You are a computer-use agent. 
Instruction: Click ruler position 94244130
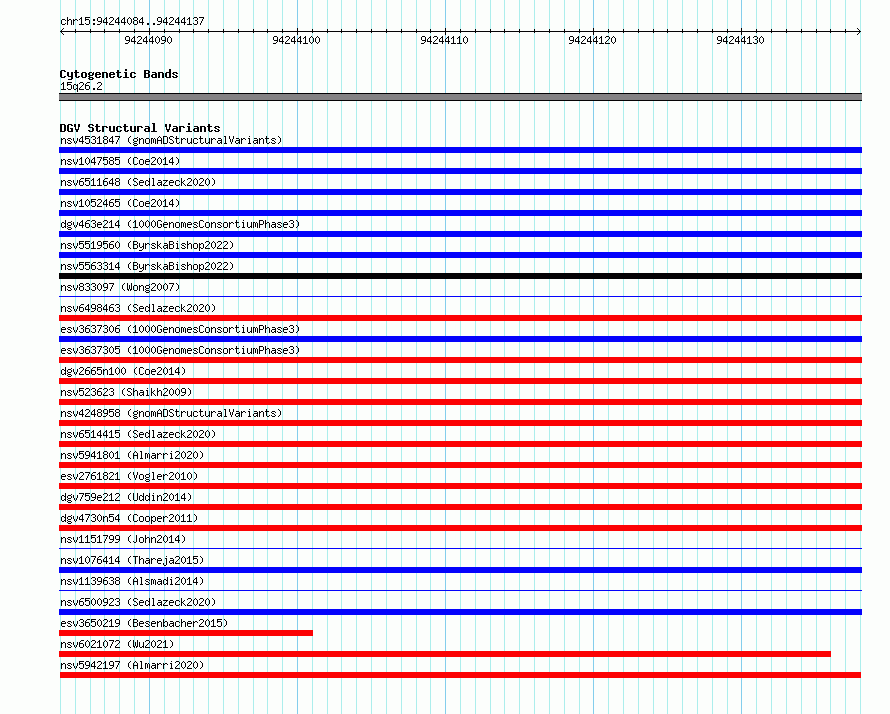(x=741, y=40)
